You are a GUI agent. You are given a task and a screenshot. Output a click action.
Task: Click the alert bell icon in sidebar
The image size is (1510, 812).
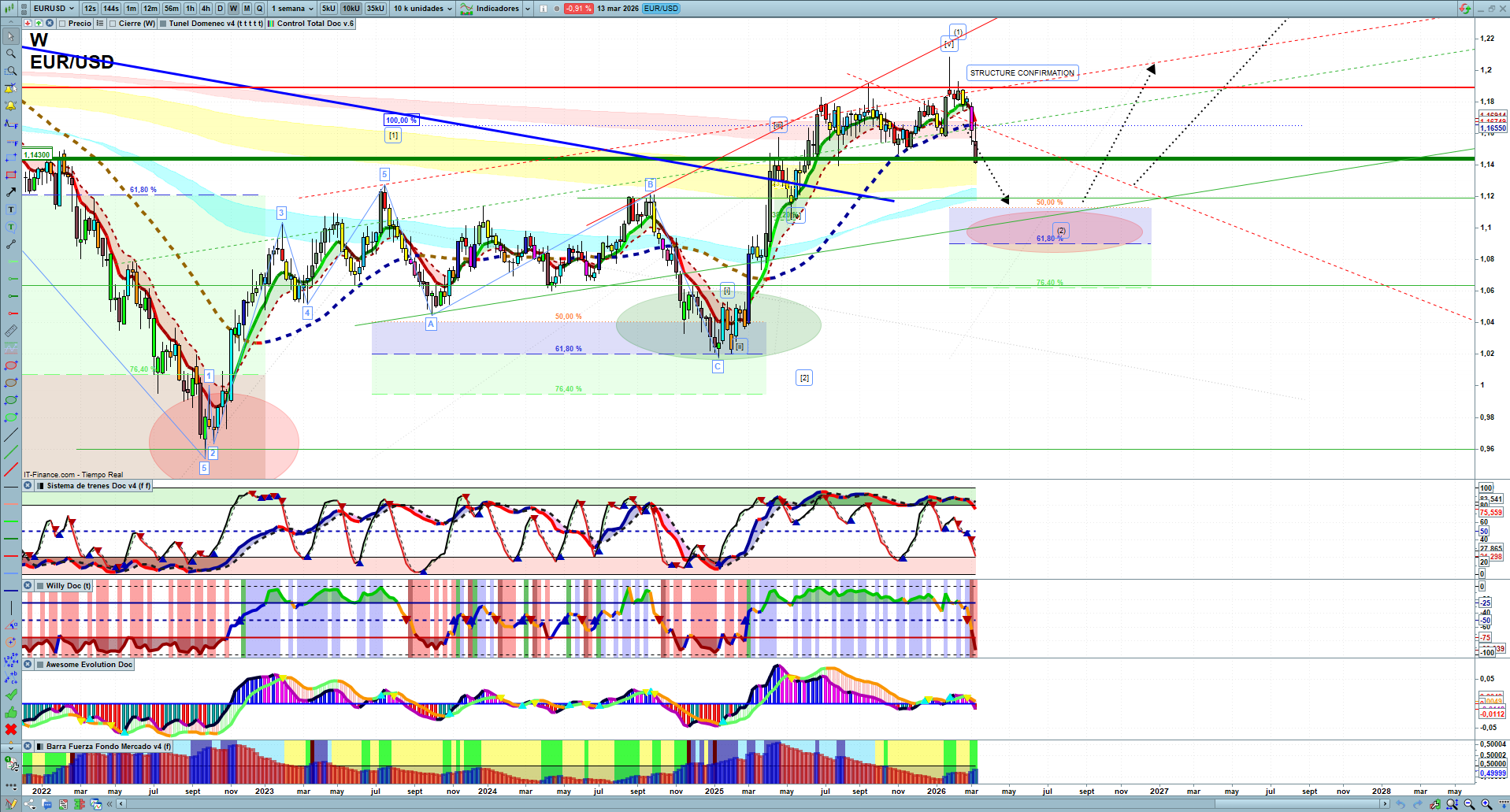click(10, 106)
